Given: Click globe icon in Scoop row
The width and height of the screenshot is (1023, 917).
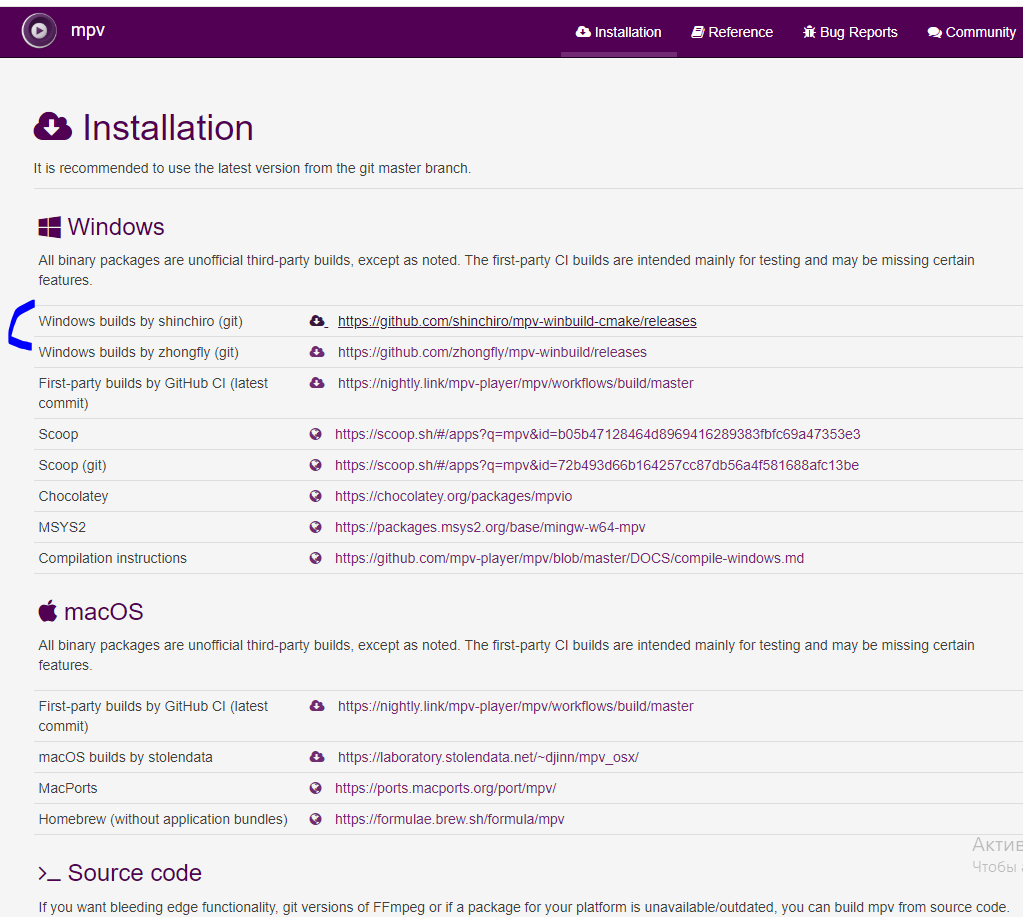Looking at the screenshot, I should (316, 434).
